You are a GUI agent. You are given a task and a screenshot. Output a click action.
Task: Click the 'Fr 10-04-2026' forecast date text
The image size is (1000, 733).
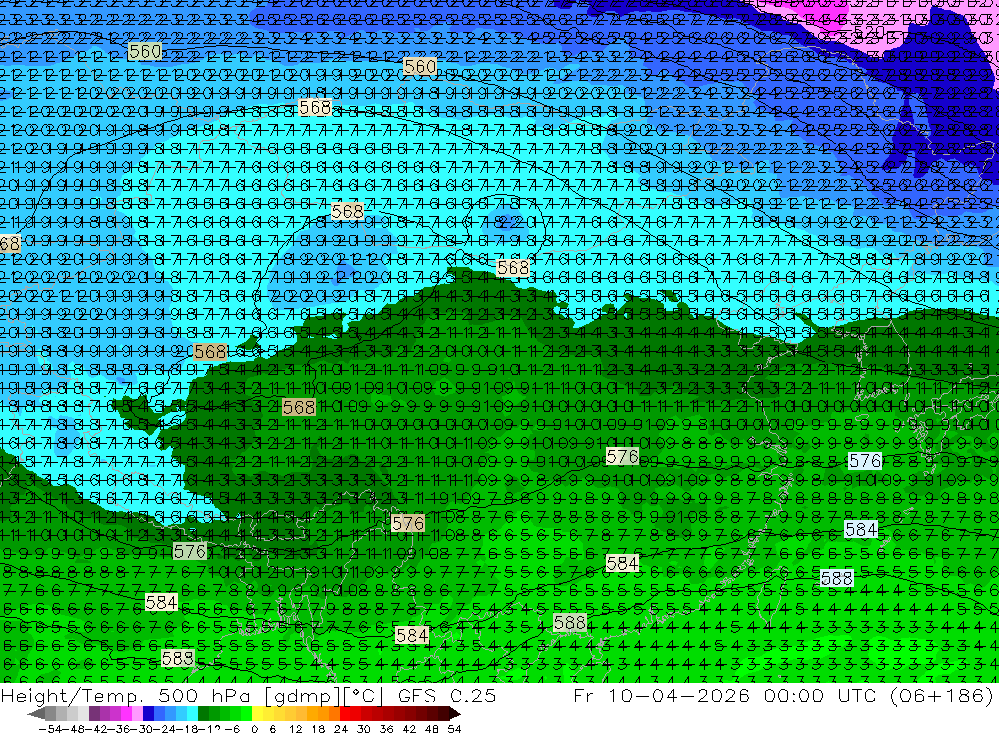click(x=661, y=696)
